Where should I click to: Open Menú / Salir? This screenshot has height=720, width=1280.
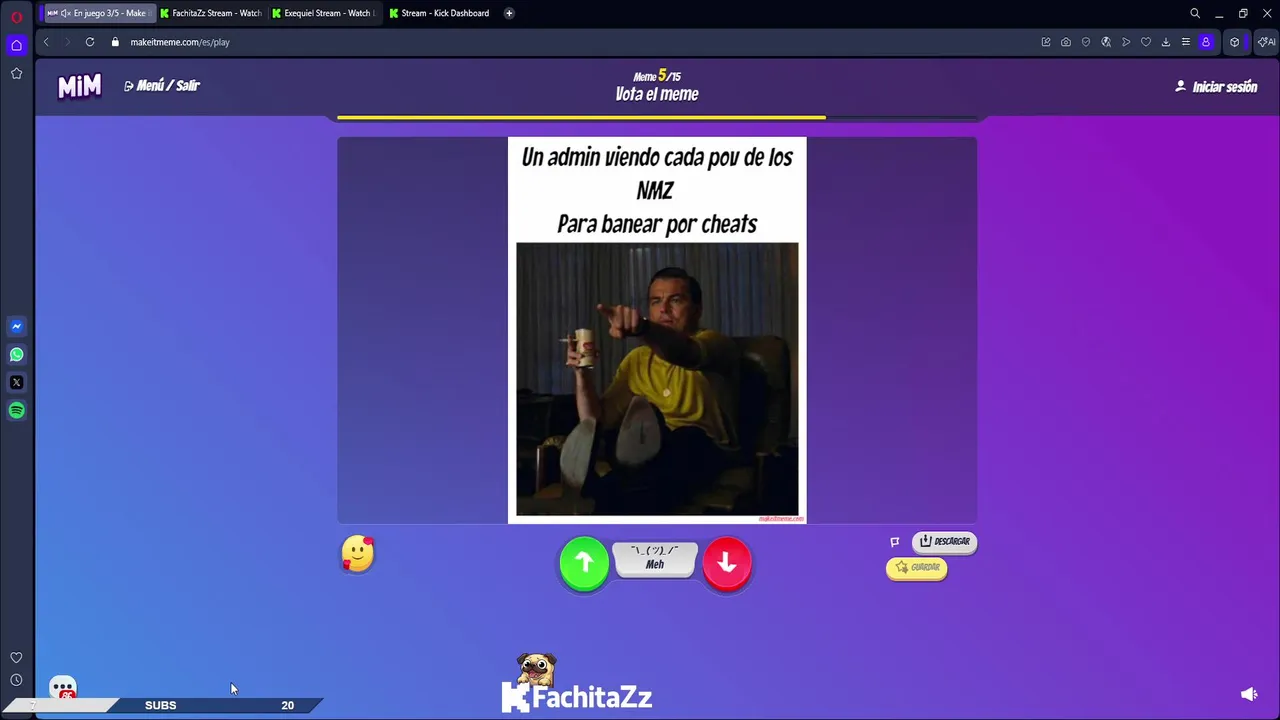tap(162, 86)
